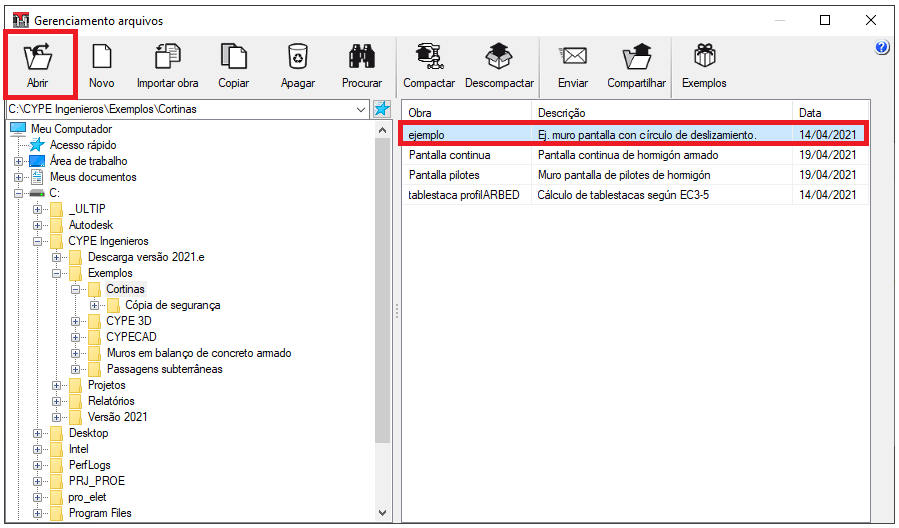Open help via blue question mark
This screenshot has width=899, height=528.
tap(882, 47)
